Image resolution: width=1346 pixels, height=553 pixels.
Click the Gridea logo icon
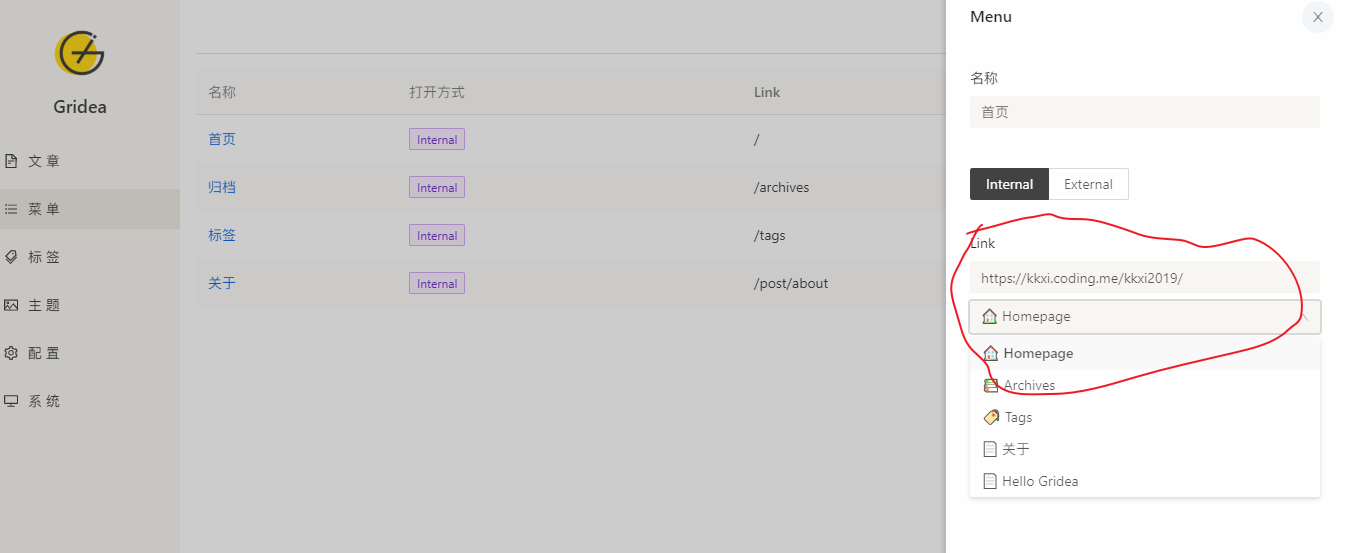tap(80, 53)
